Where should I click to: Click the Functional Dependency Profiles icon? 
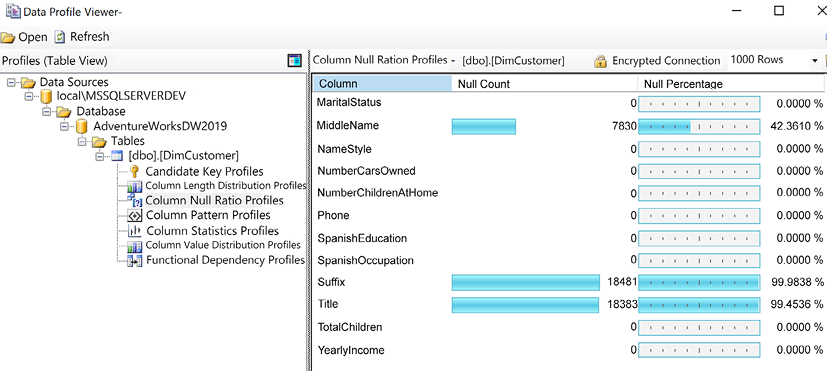pyautogui.click(x=135, y=260)
